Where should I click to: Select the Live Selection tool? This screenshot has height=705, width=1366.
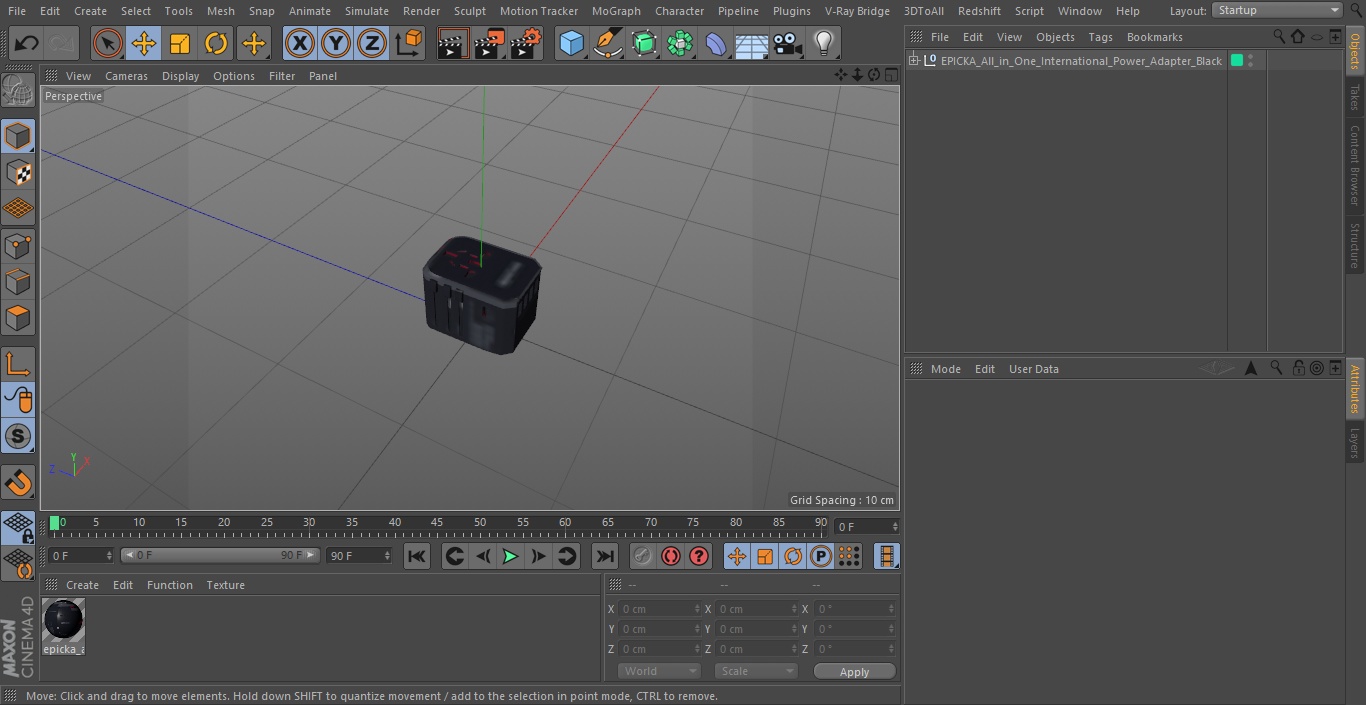point(108,43)
